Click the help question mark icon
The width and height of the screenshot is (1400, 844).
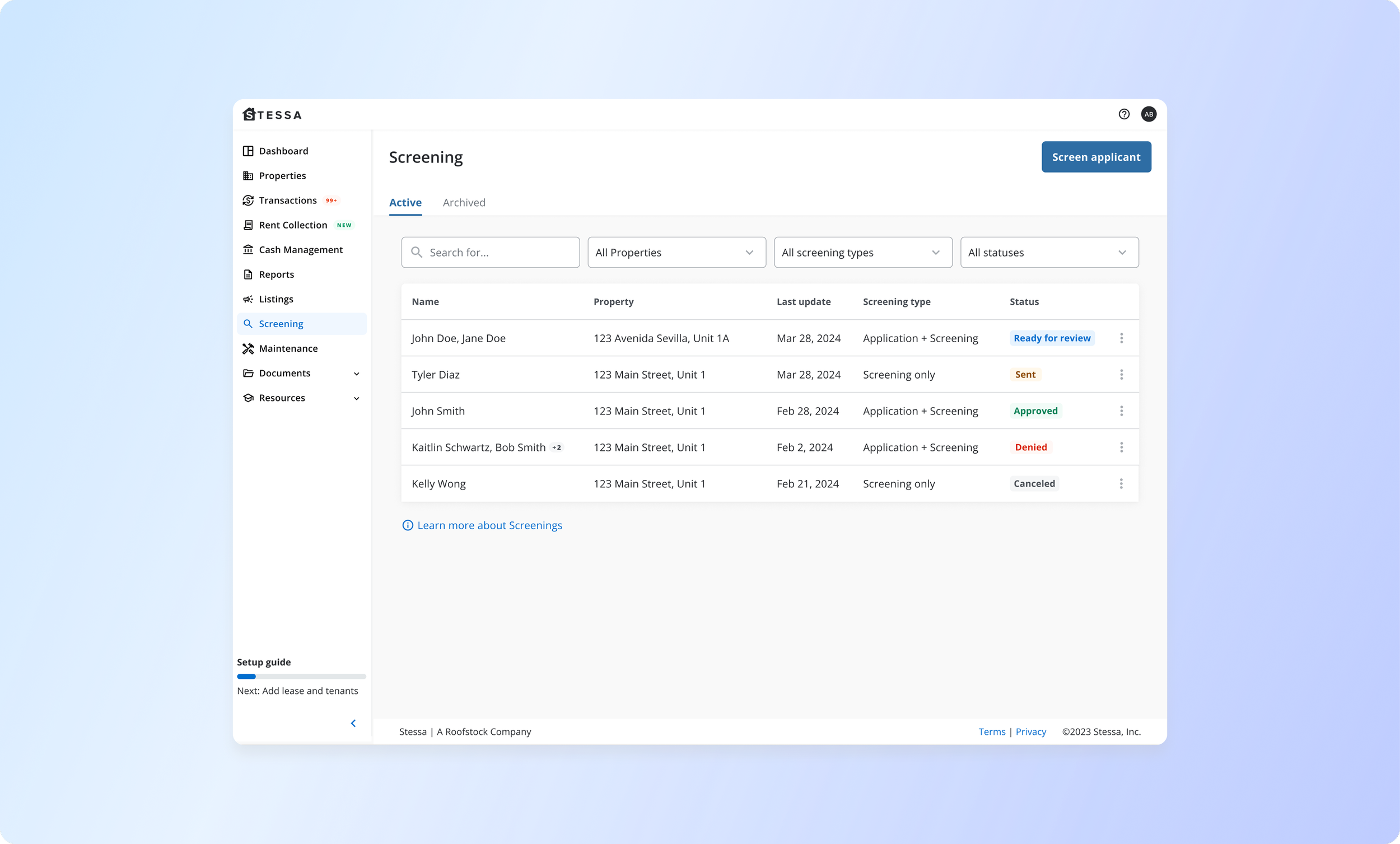(1123, 114)
